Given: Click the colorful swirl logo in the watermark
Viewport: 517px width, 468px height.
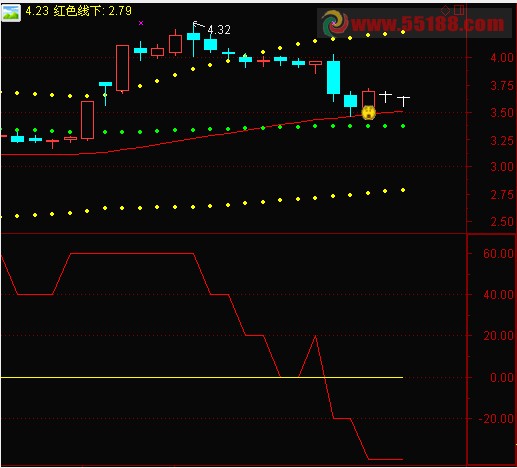Looking at the screenshot, I should tap(334, 23).
